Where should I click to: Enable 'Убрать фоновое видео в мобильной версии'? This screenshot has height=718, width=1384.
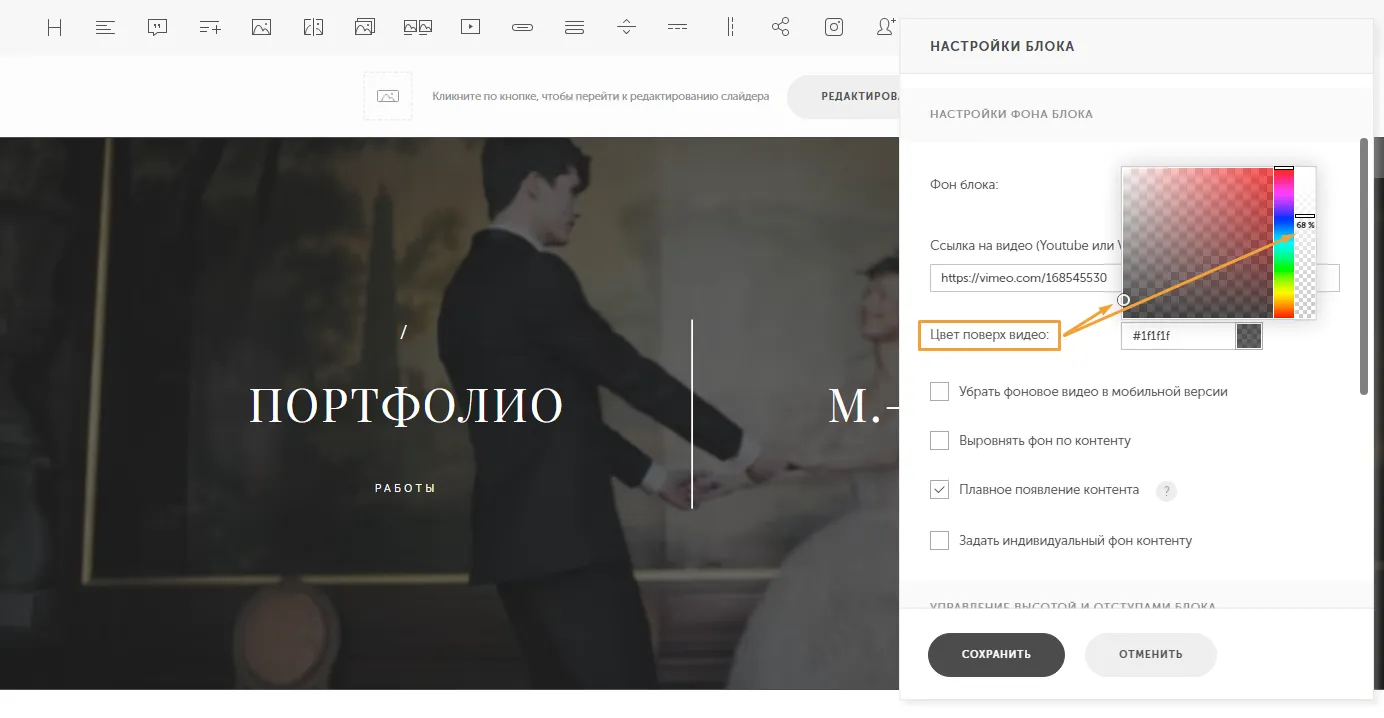[939, 391]
